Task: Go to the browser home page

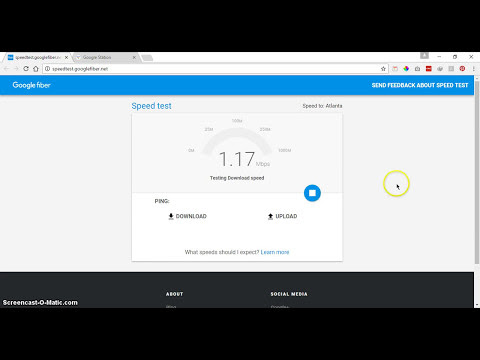Action: pos(36,69)
